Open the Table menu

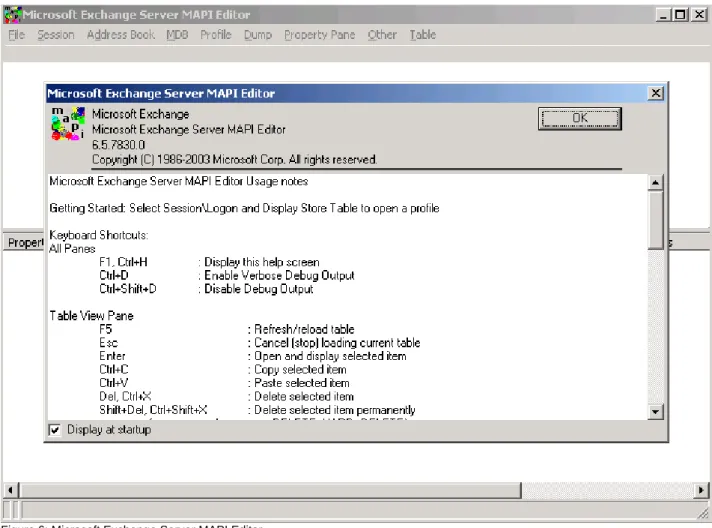[423, 35]
